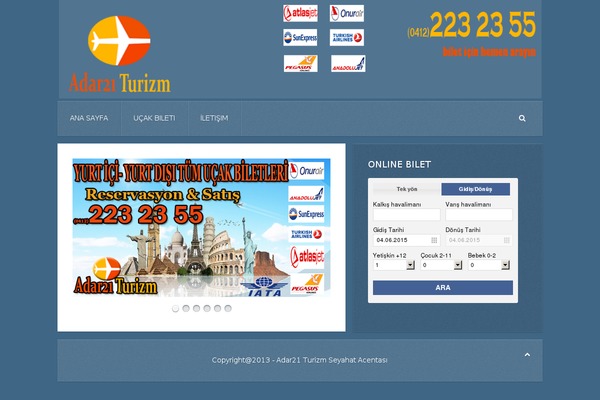The image size is (600, 400).
Task: Select the Gidiş/Dönüş trip tab
Action: (x=476, y=189)
